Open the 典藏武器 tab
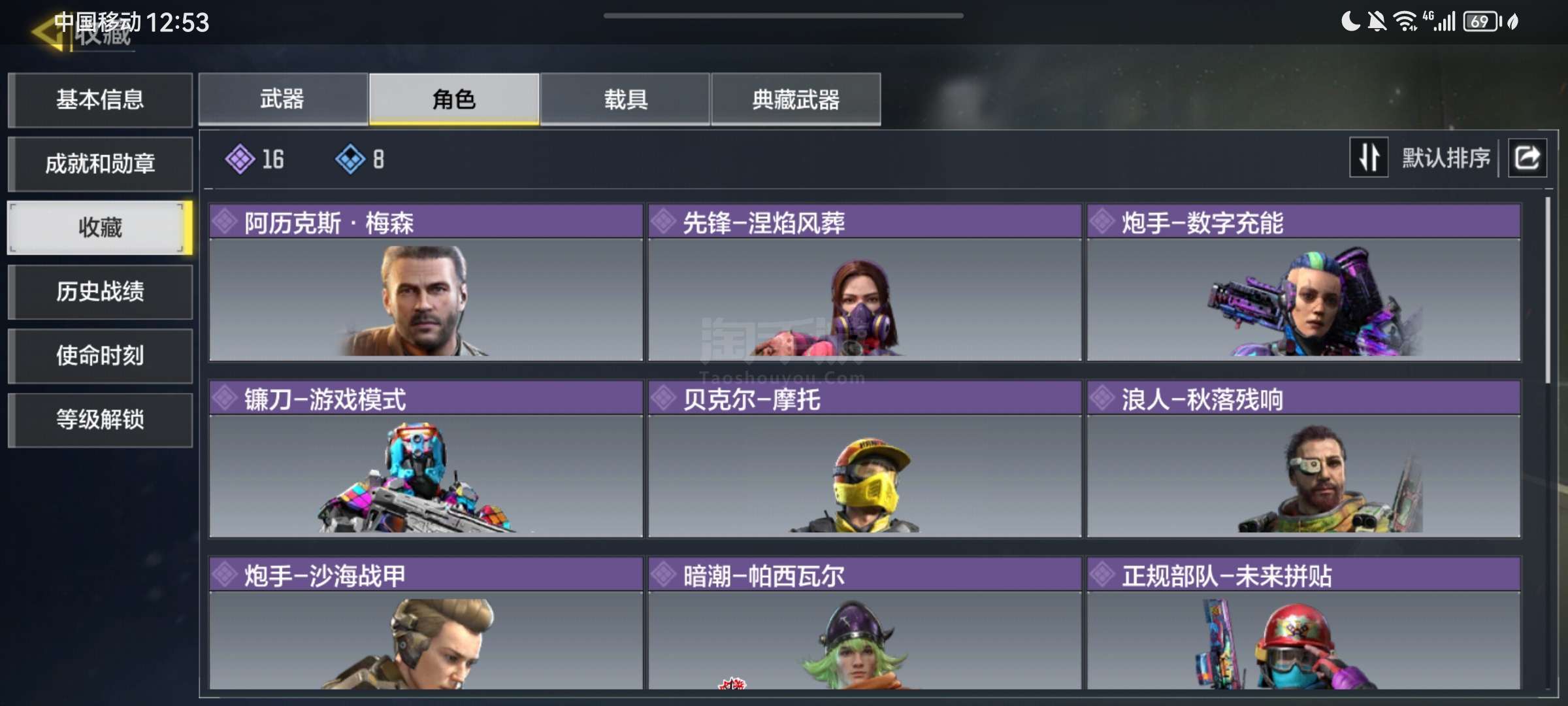 click(796, 99)
